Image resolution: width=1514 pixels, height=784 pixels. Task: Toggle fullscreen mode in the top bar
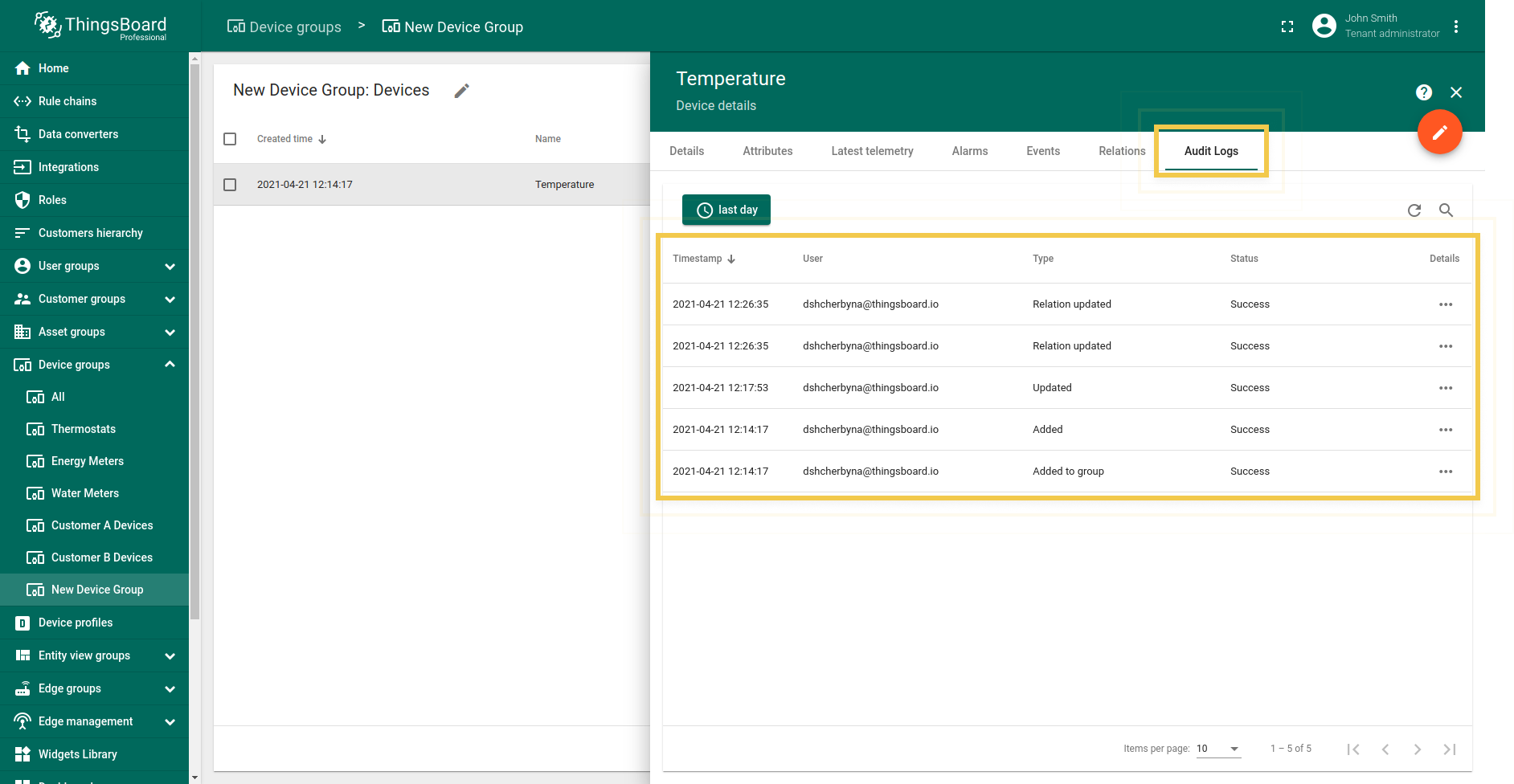coord(1287,27)
